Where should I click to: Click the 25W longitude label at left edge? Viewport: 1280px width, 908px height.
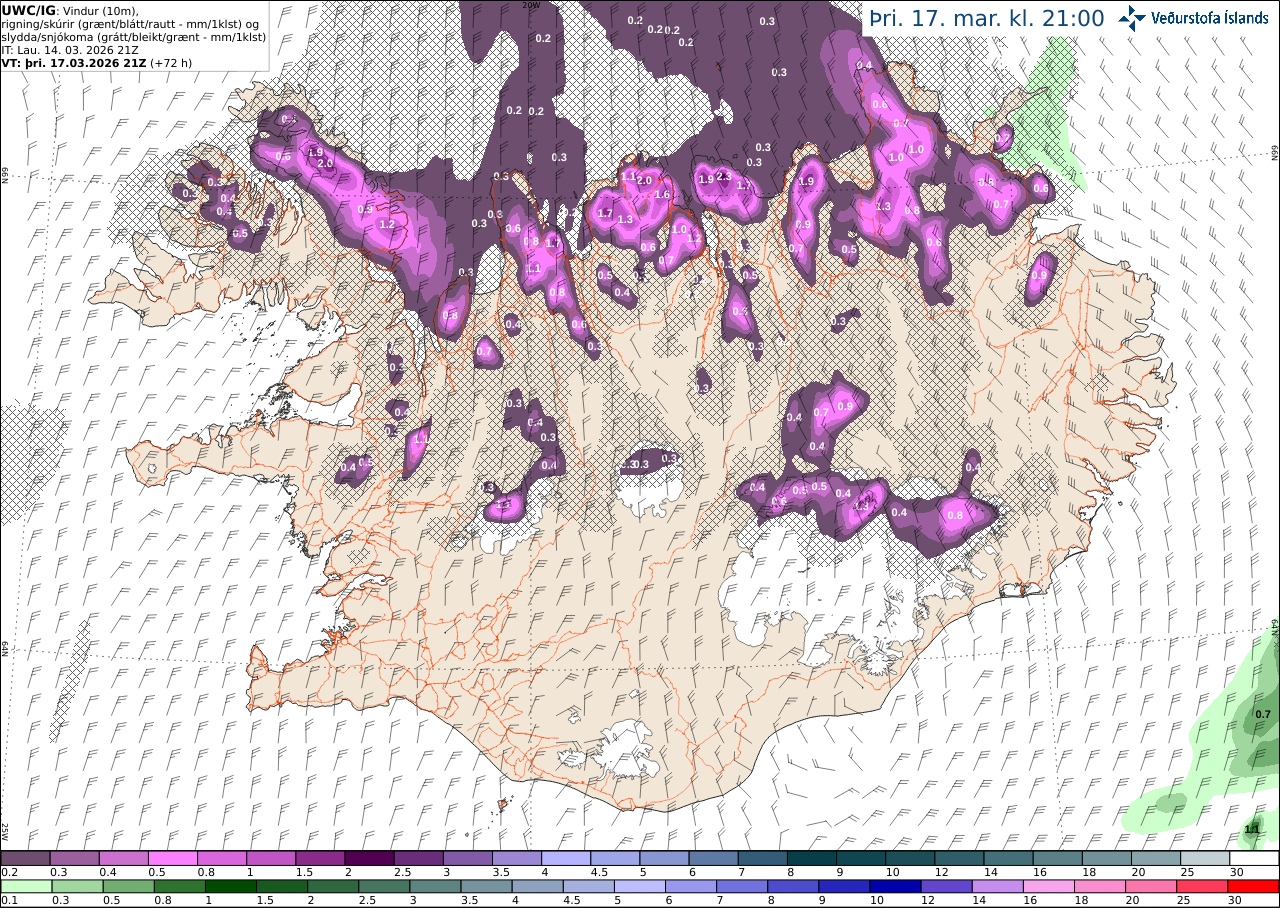click(5, 831)
